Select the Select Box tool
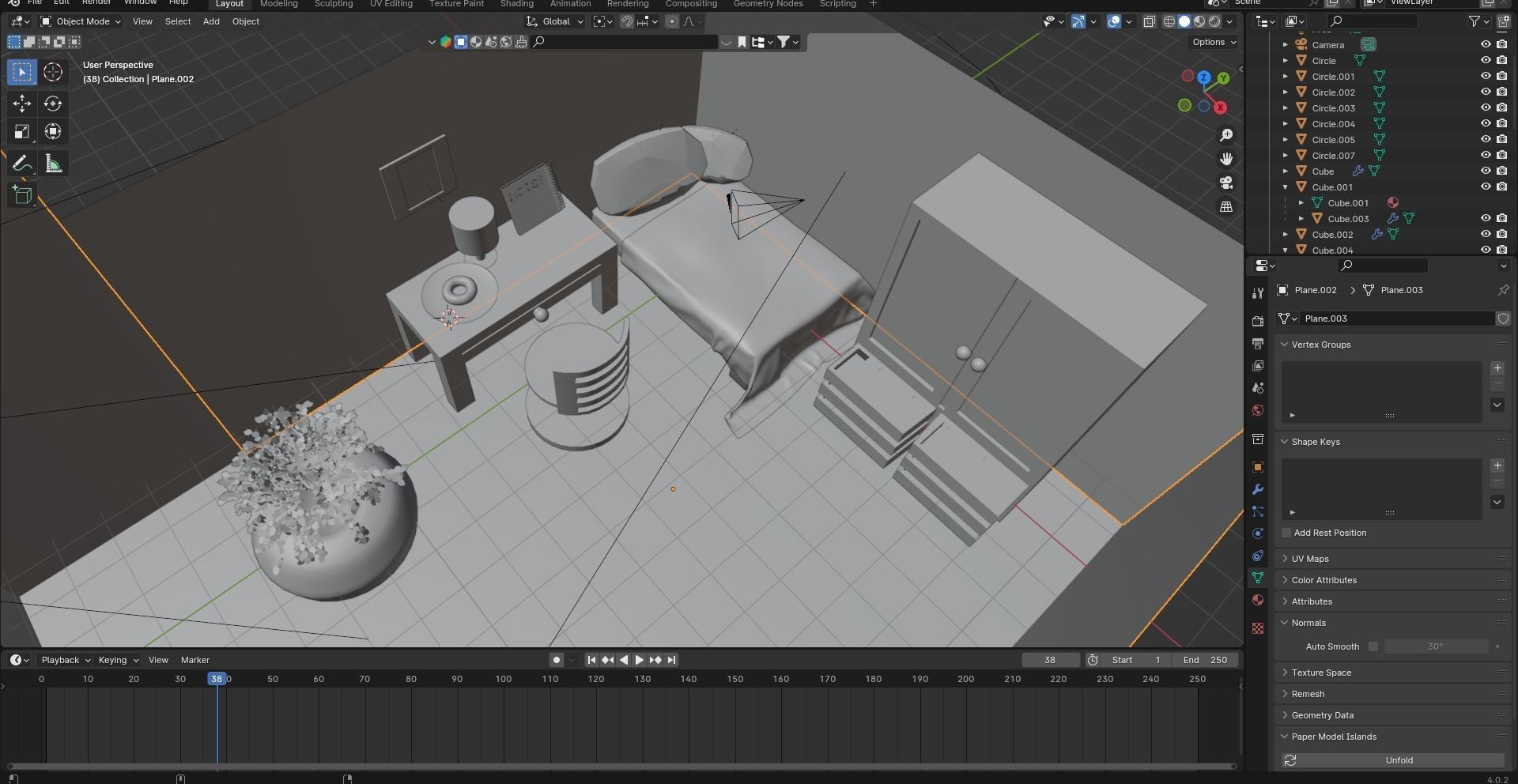 [22, 73]
